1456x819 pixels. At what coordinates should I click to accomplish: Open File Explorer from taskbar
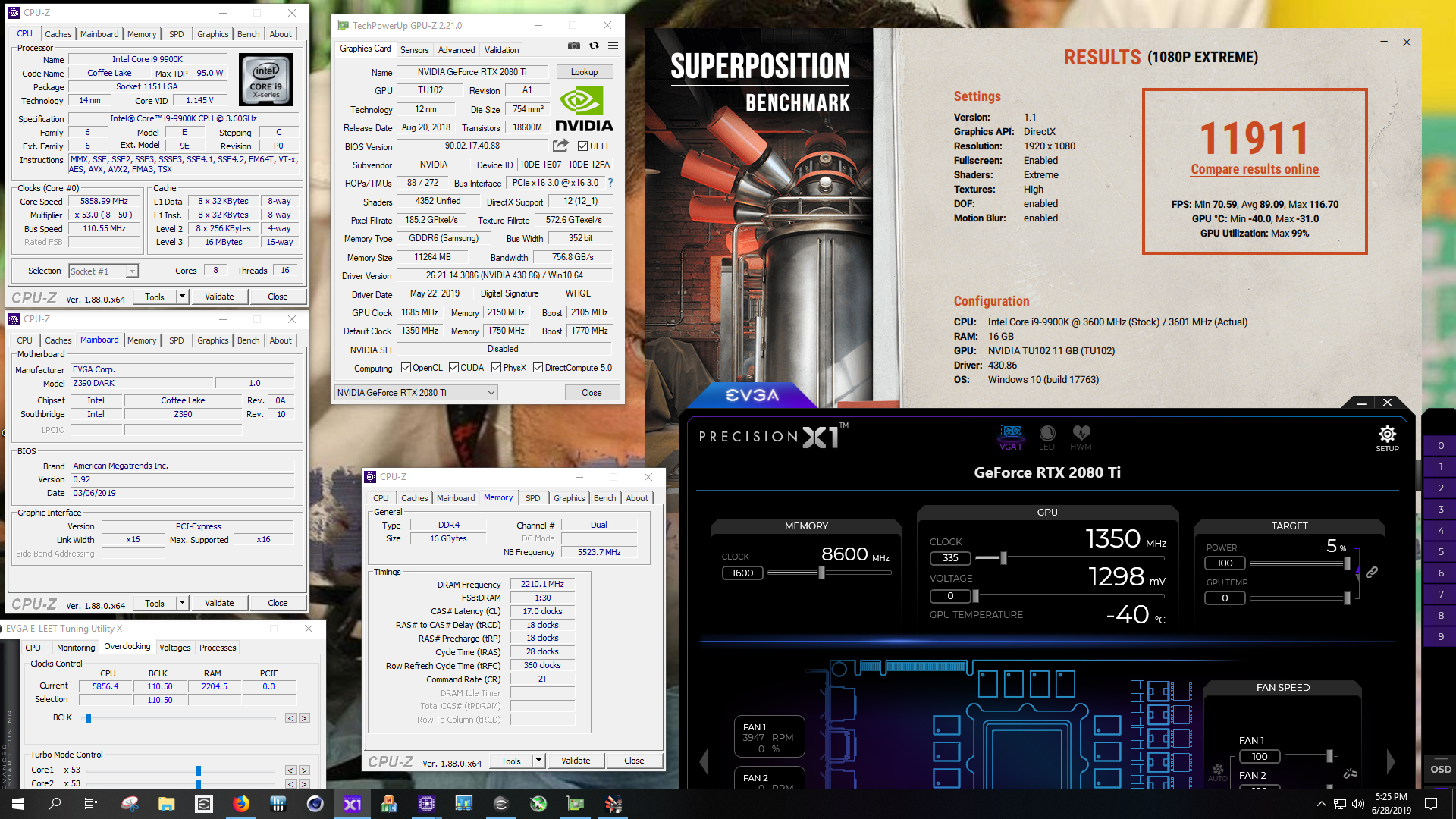point(167,804)
